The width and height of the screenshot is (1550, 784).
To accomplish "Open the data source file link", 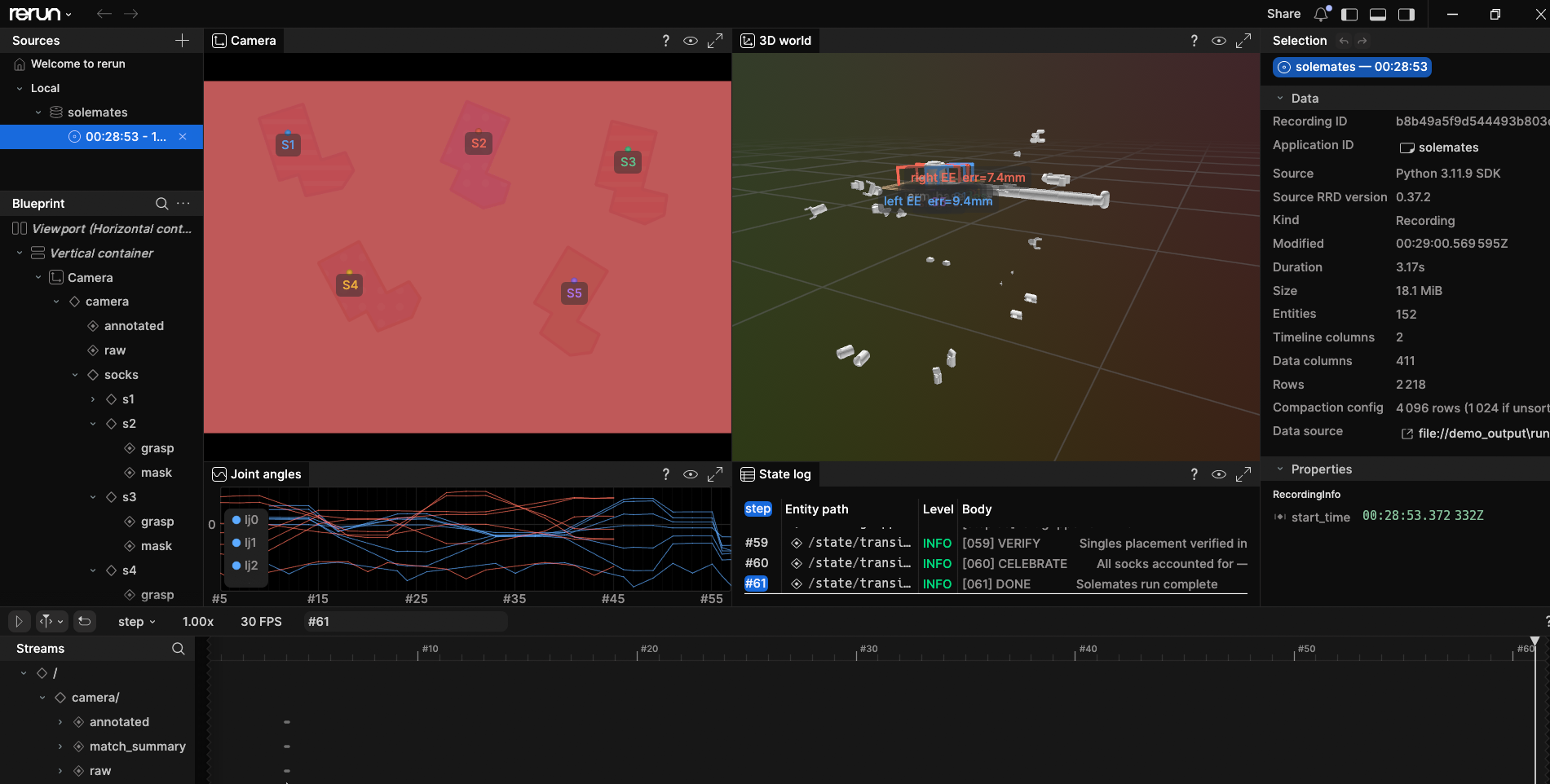I will (1475, 434).
